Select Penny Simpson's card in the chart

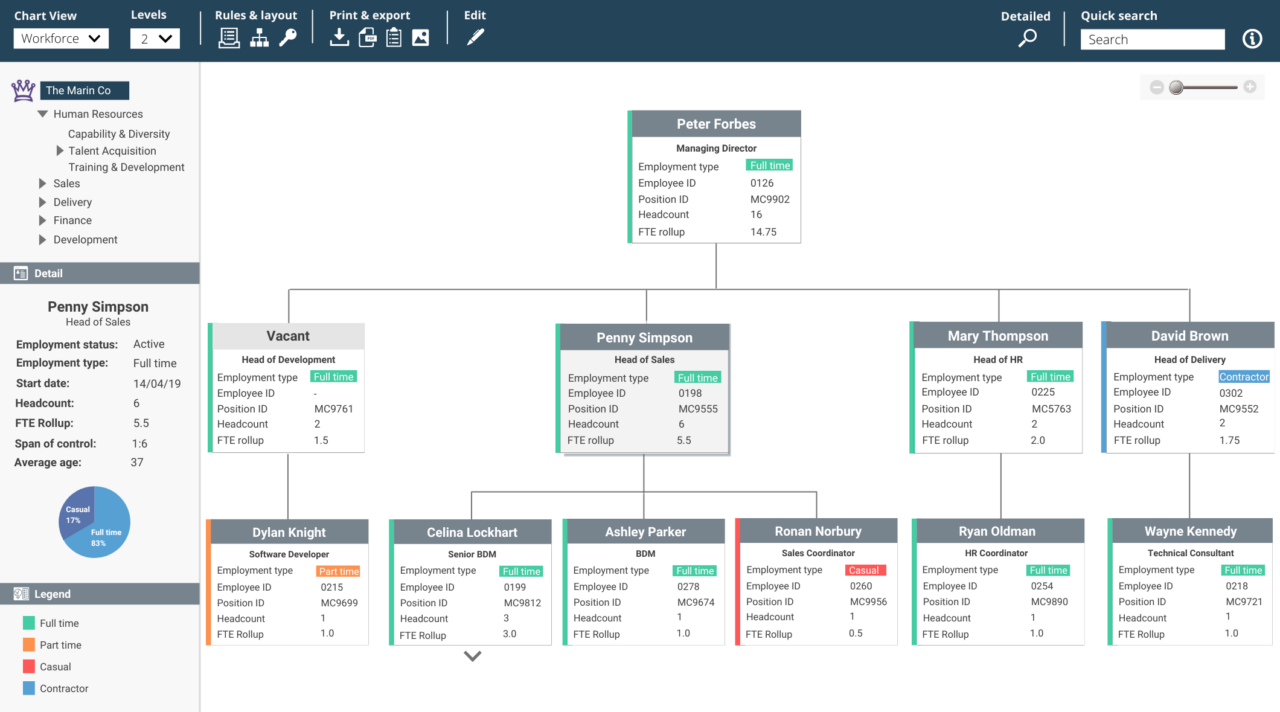[x=643, y=337]
